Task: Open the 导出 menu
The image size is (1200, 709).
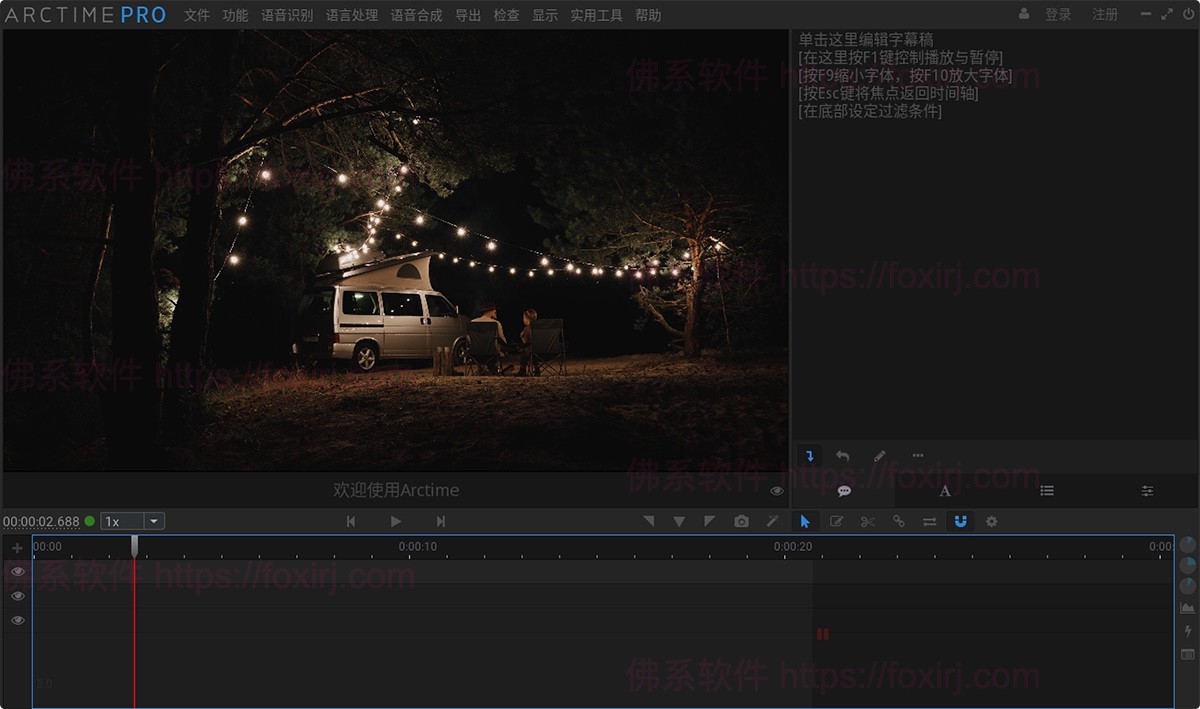Action: (467, 15)
